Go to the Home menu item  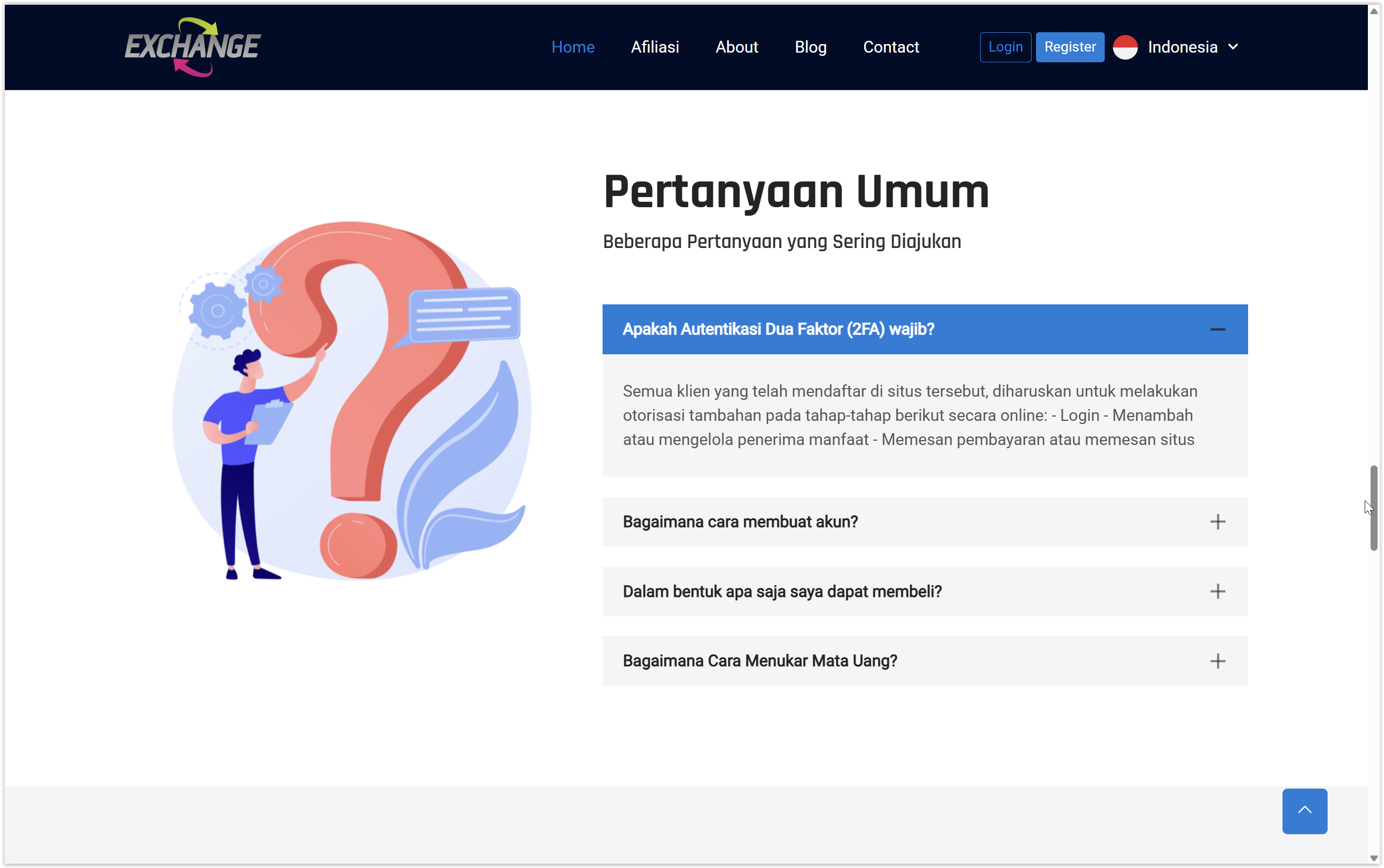(573, 47)
